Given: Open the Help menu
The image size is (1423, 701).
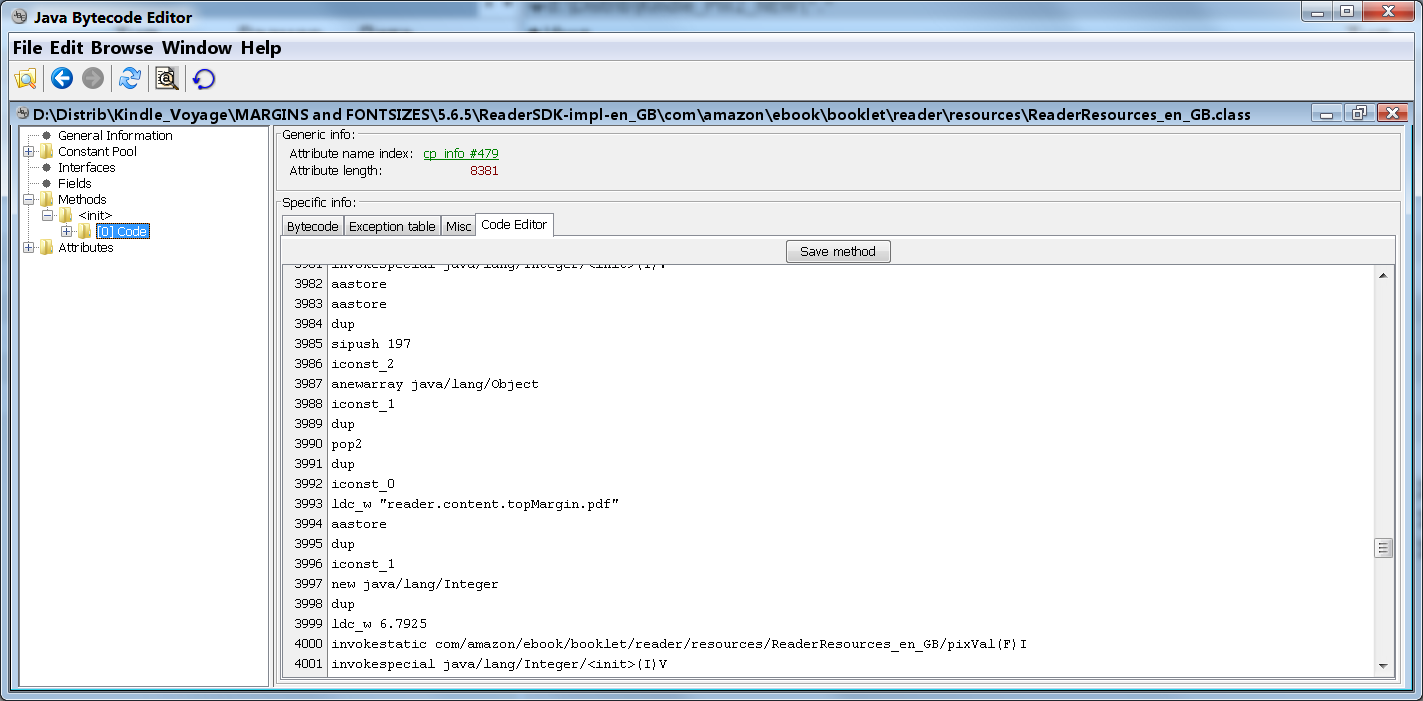Looking at the screenshot, I should point(261,48).
